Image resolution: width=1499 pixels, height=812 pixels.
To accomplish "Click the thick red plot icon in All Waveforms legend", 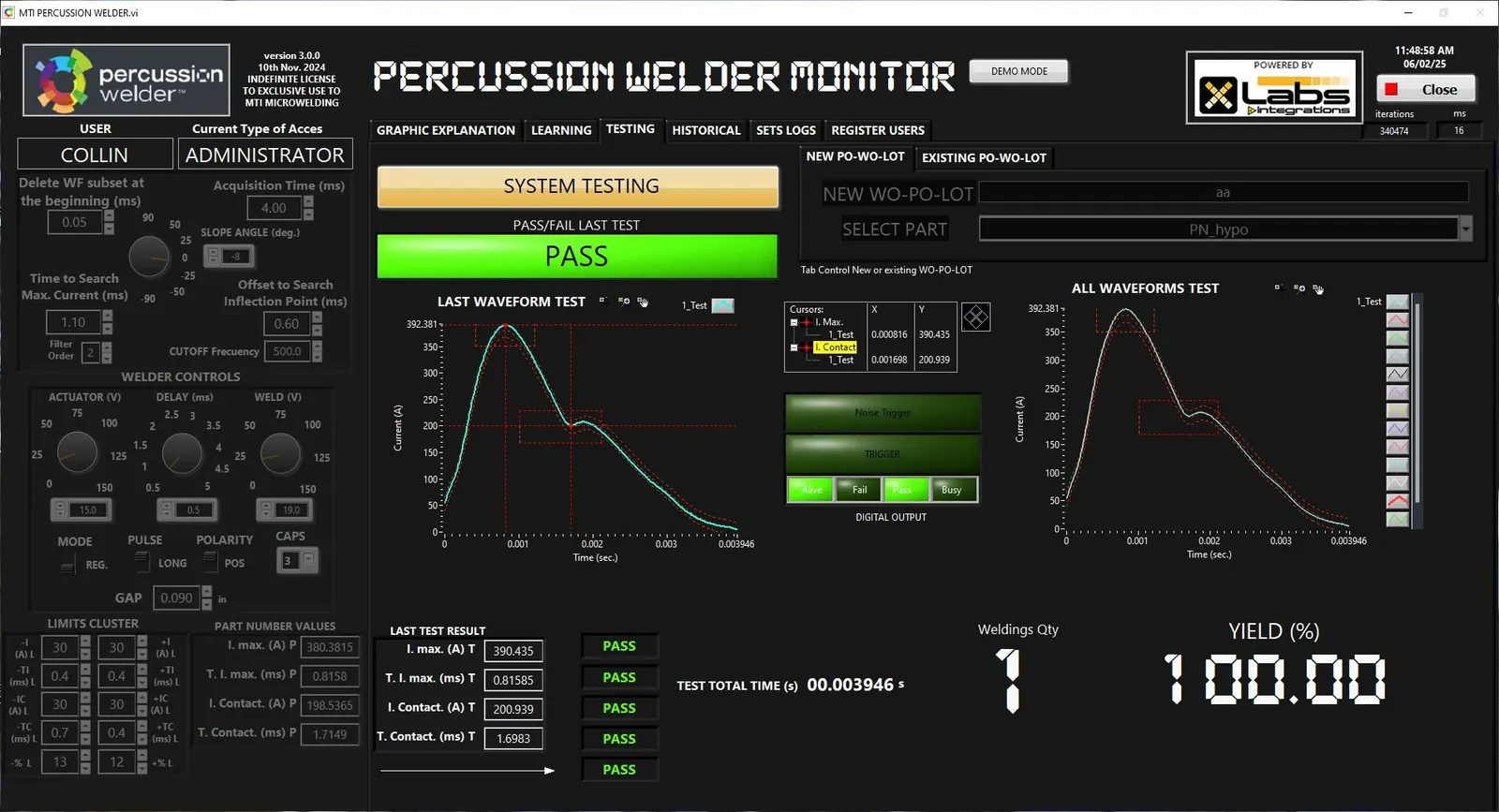I will tap(1397, 501).
